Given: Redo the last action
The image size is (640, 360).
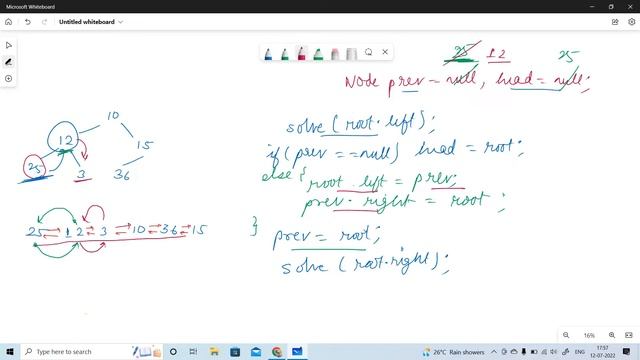Looking at the screenshot, I should pos(44,22).
